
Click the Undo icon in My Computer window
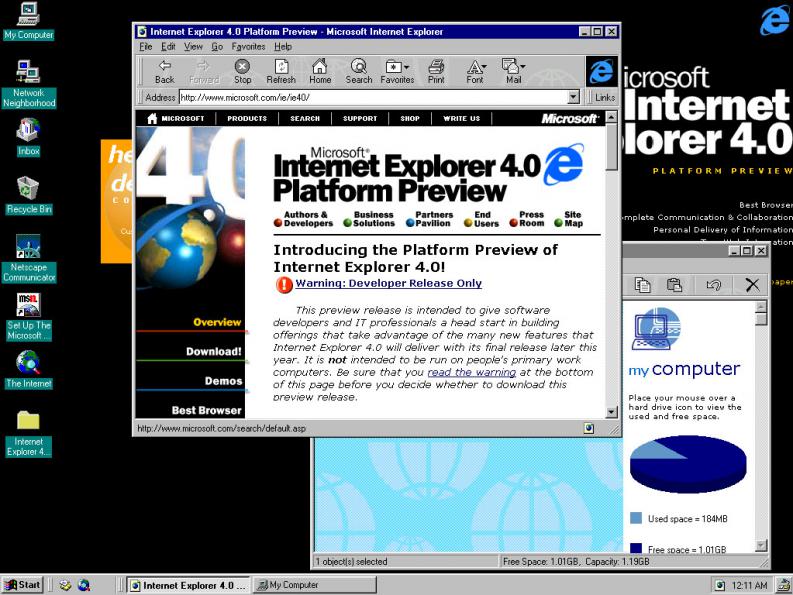click(x=714, y=285)
